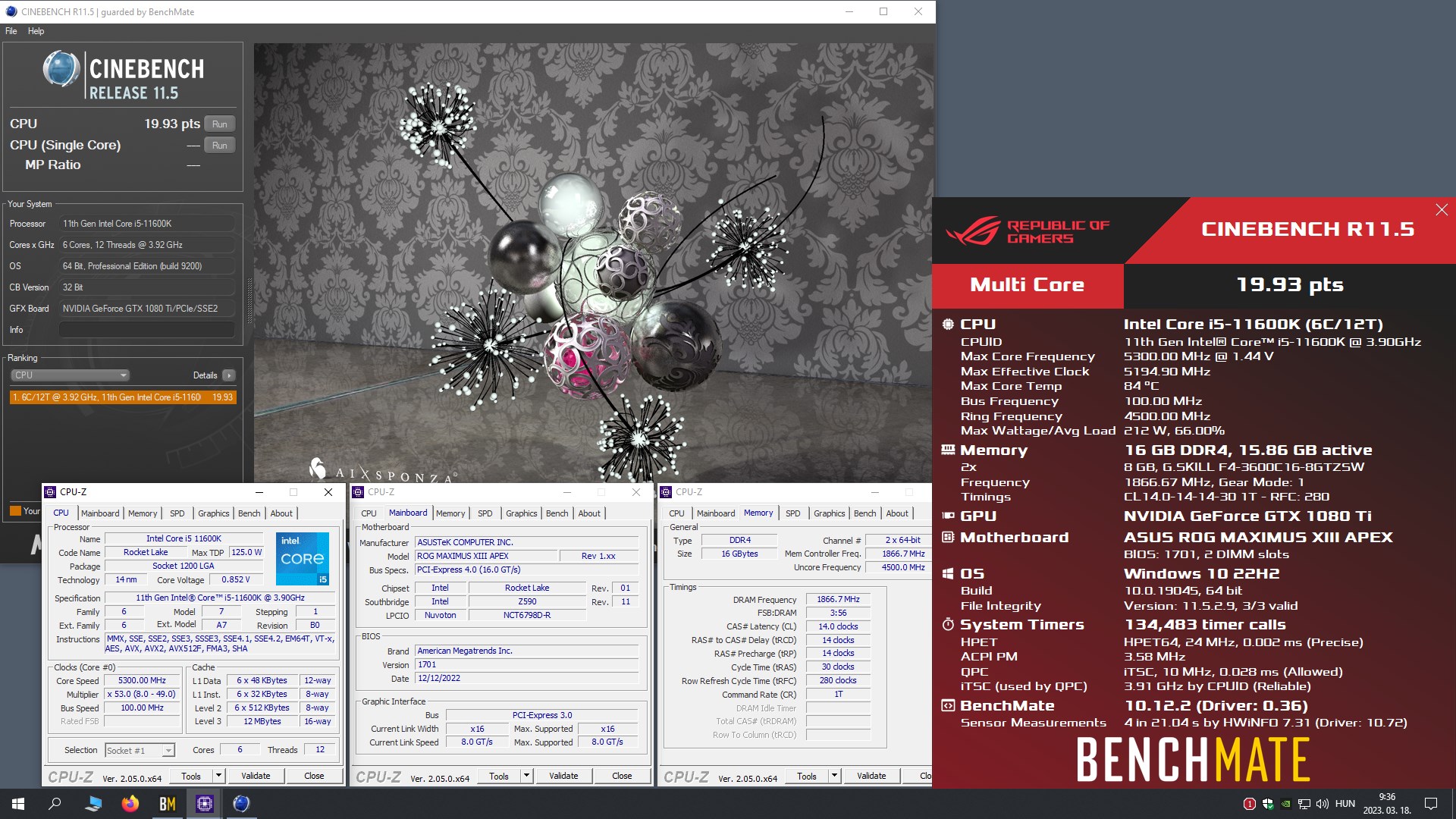Switch to Mainboard tab in first CPU-Z

coord(100,513)
